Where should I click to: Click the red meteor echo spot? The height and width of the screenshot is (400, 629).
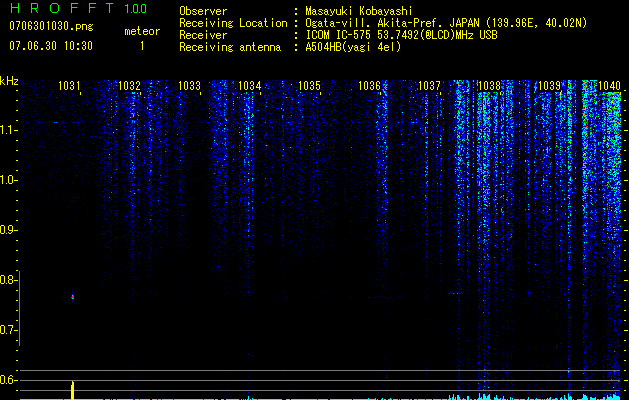click(73, 297)
